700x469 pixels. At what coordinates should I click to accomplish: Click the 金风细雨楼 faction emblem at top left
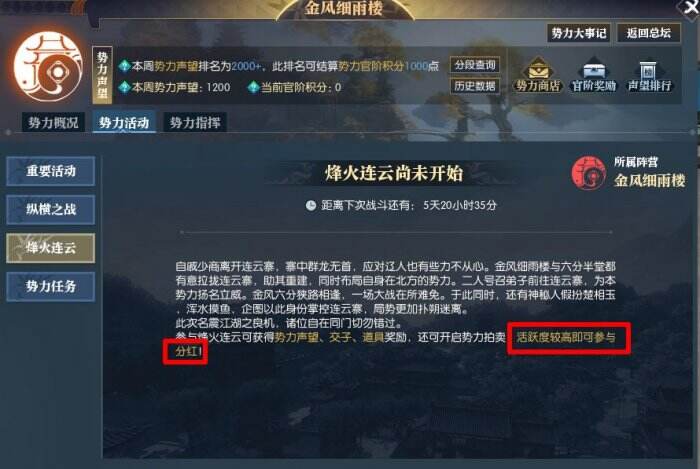click(x=48, y=67)
